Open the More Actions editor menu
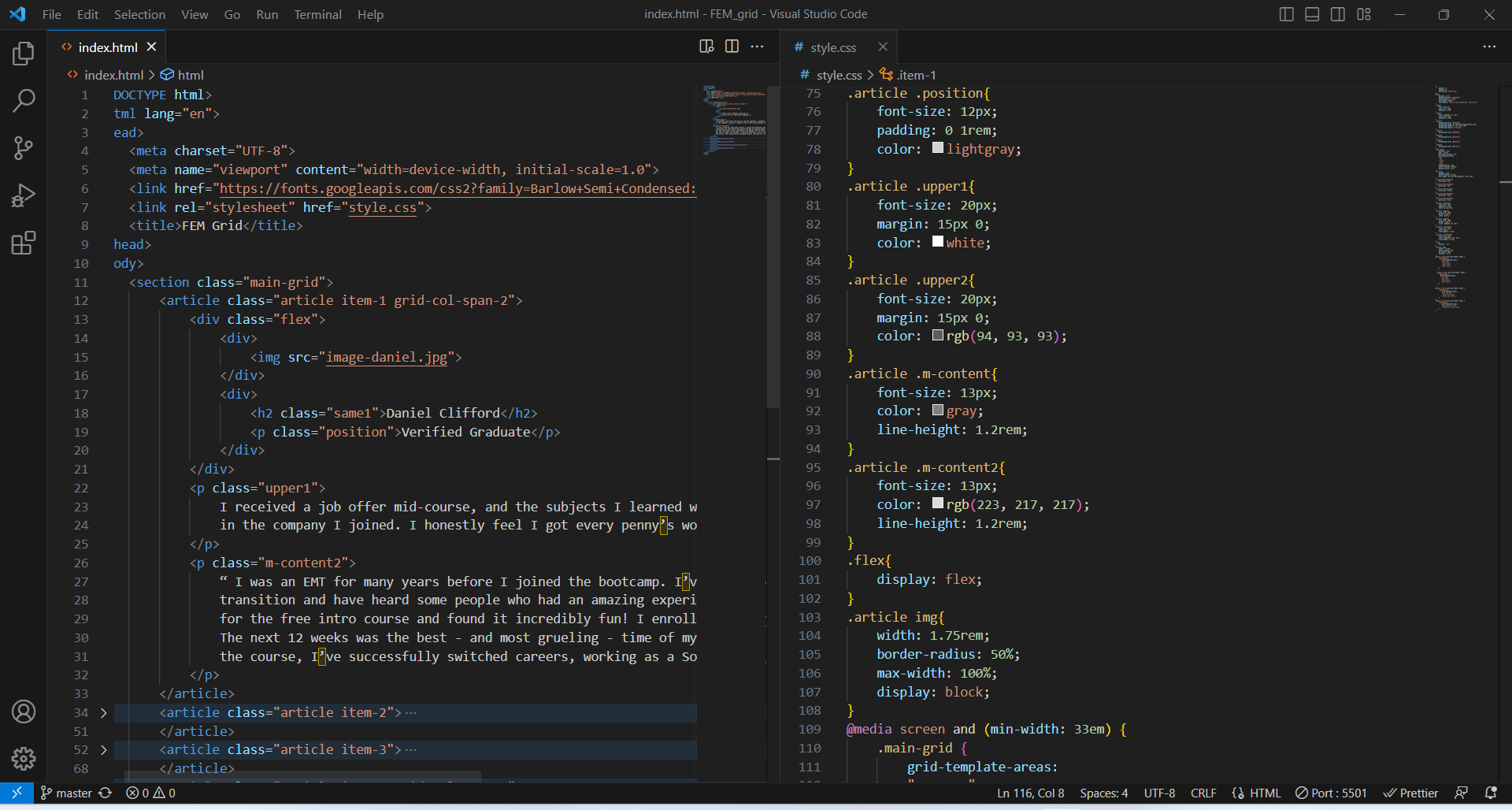 [x=758, y=46]
